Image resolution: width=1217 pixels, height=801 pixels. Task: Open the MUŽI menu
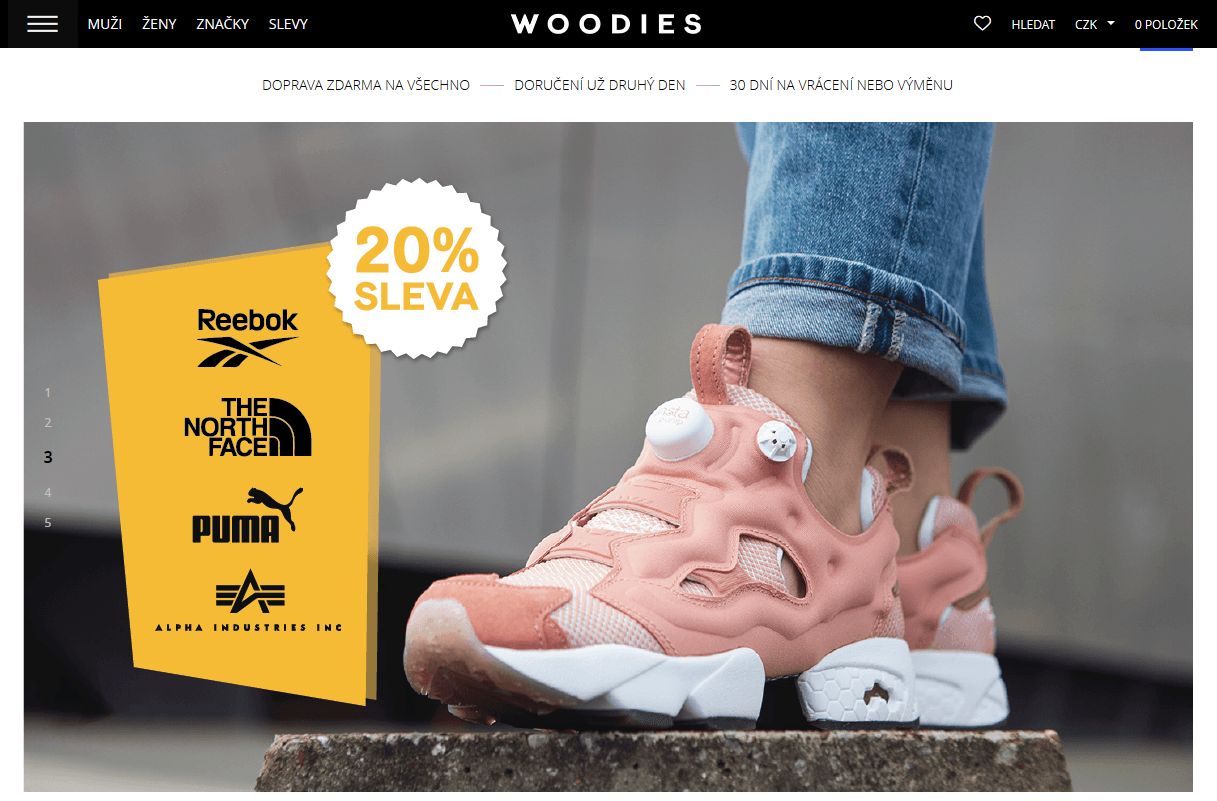(105, 24)
